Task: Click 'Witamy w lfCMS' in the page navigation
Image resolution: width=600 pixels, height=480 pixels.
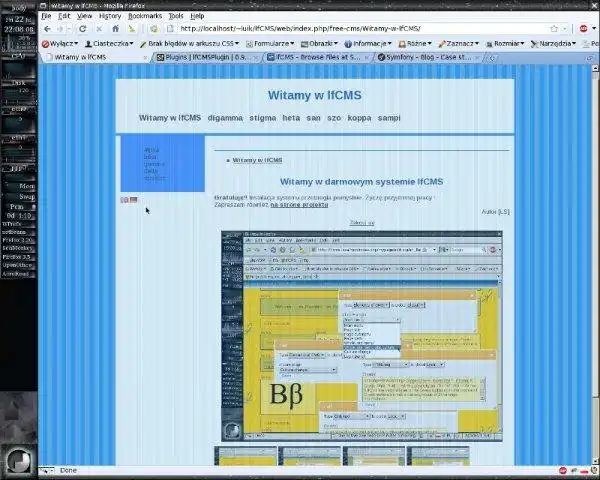Action: click(x=170, y=118)
